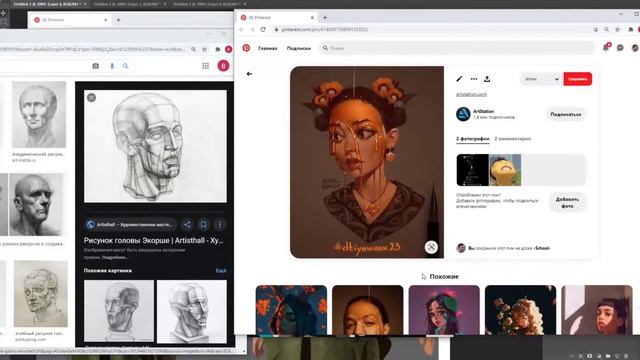Open the Pinterest messages icon

pyautogui.click(x=620, y=48)
